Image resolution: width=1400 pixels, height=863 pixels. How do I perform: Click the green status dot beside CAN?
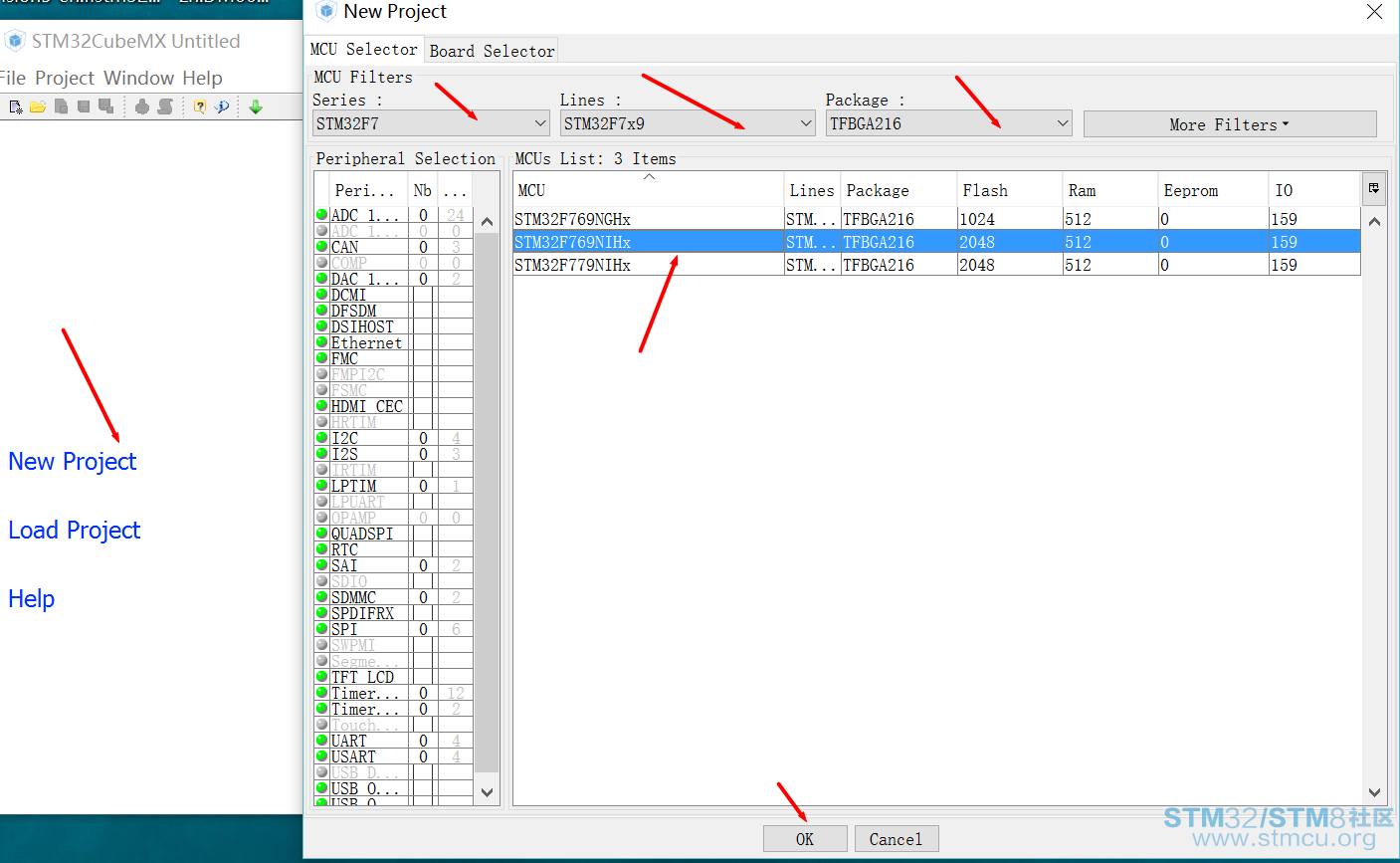(x=321, y=246)
